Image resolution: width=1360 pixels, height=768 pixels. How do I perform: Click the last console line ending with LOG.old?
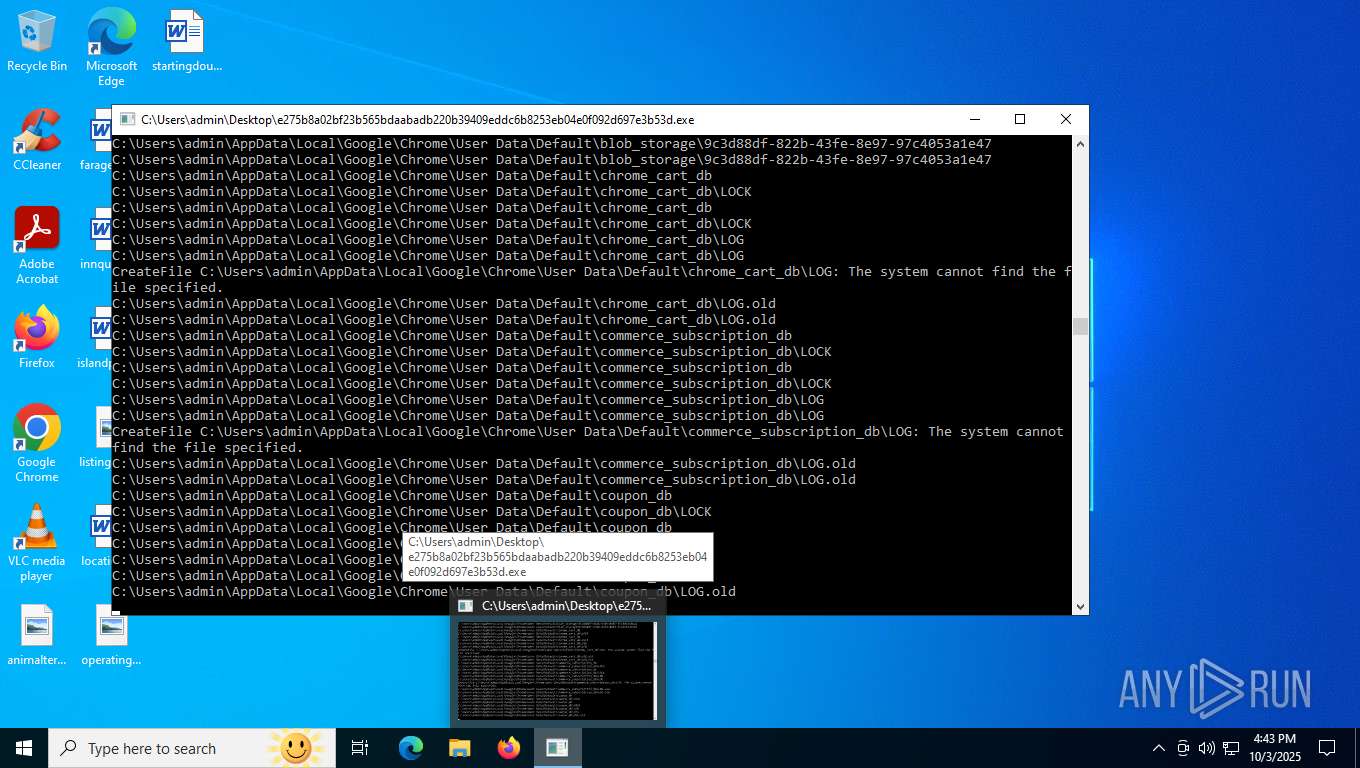click(x=423, y=592)
